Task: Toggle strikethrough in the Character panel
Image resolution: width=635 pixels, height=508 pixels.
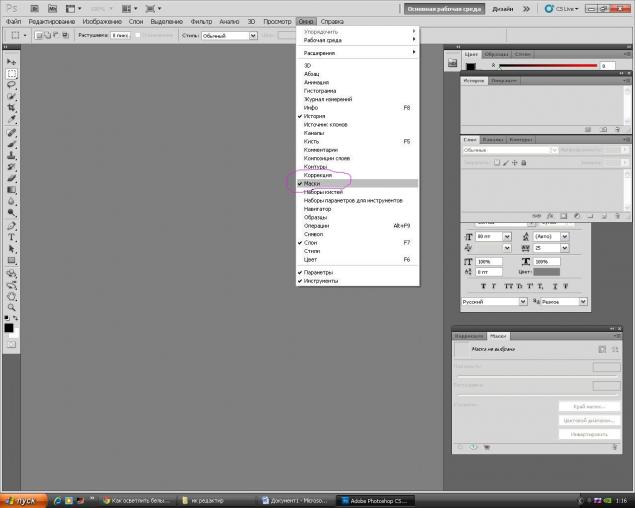Action: (566, 286)
